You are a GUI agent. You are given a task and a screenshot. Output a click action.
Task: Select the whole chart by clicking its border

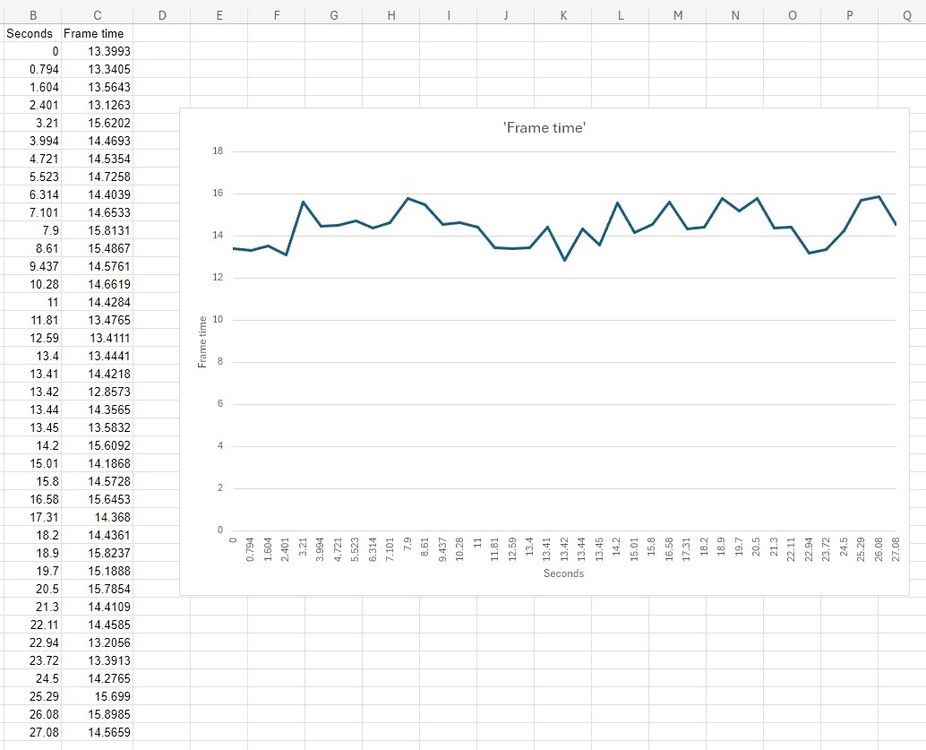pos(545,110)
